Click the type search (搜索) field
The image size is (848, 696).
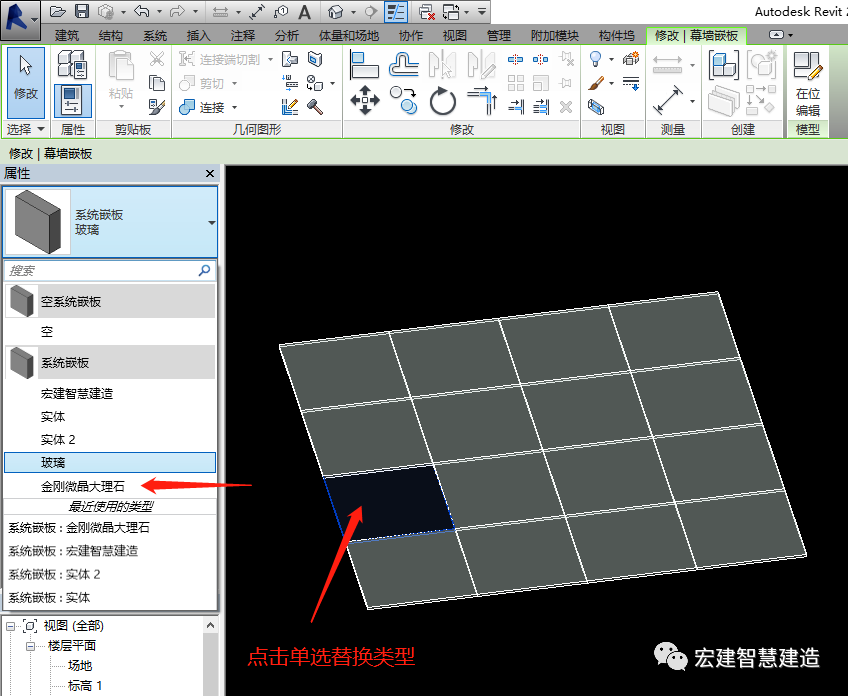coord(100,271)
